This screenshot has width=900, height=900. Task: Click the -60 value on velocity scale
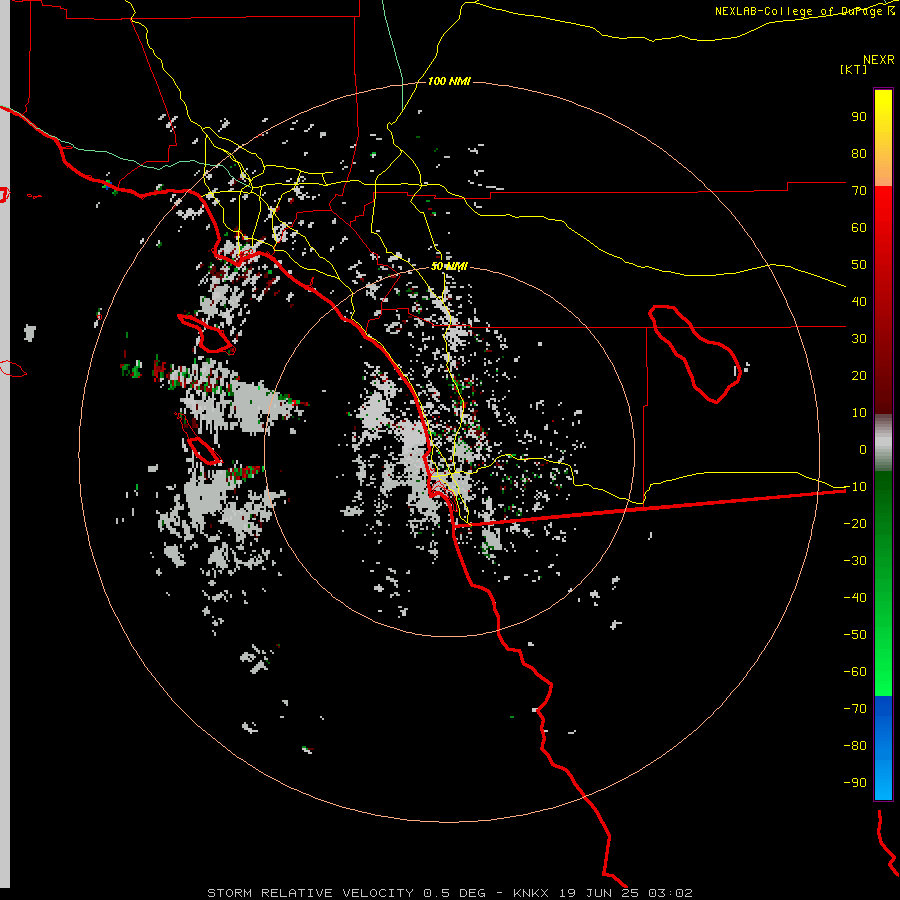855,672
